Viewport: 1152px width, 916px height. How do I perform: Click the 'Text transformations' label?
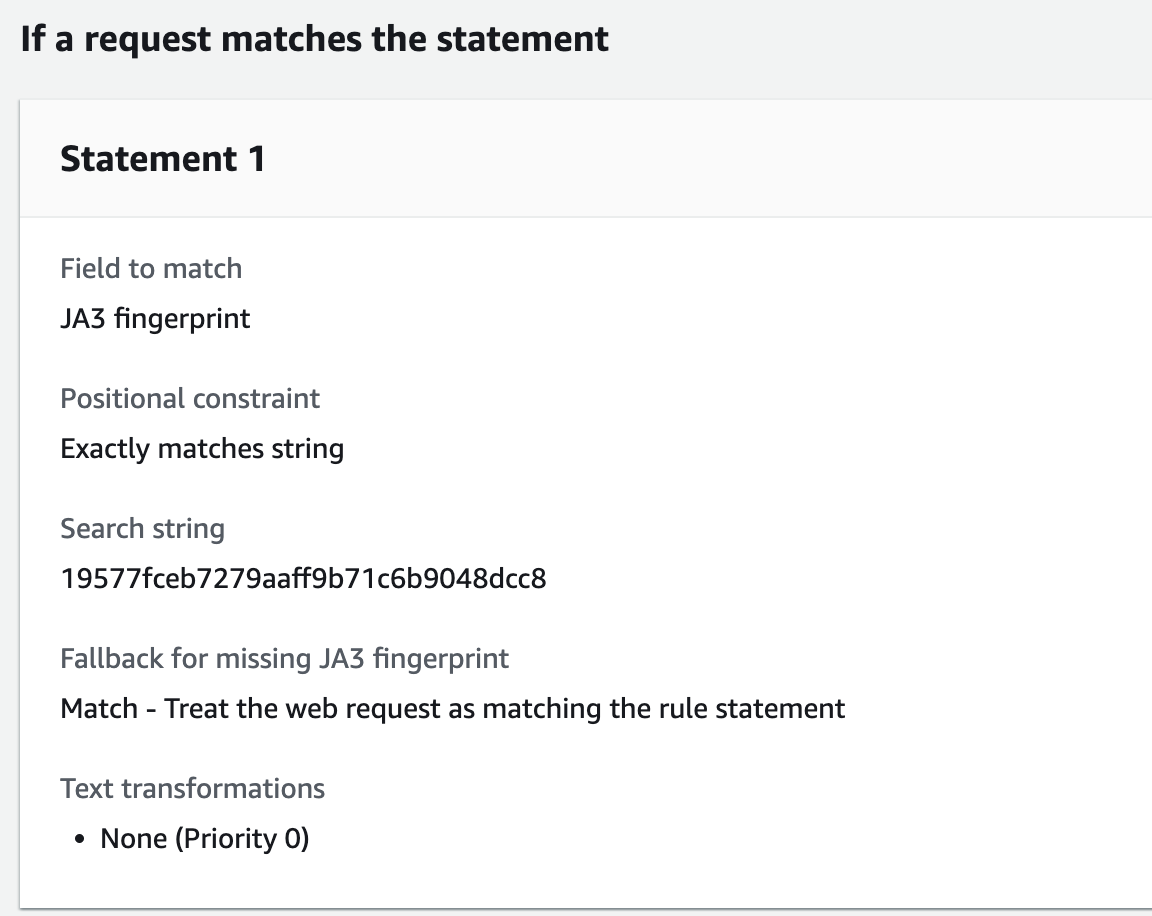(x=192, y=788)
